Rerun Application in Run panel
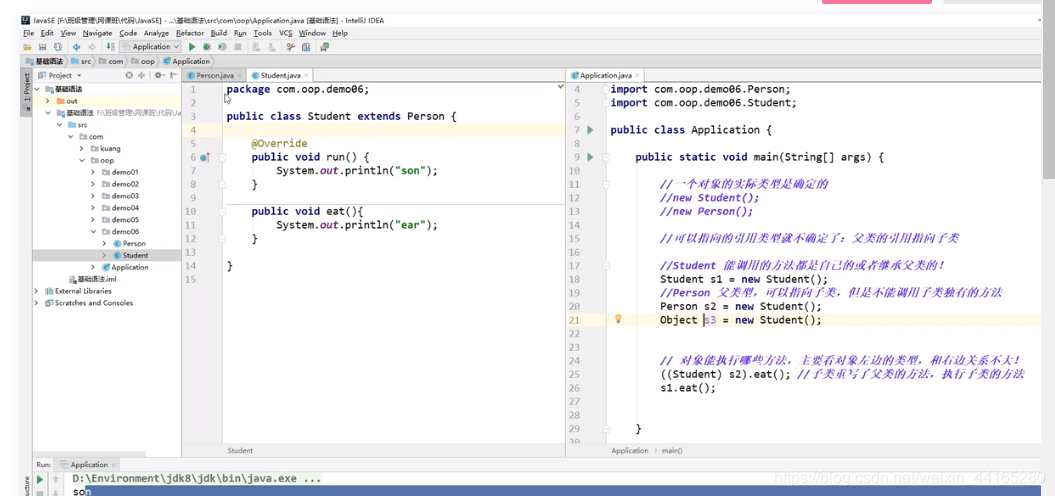Screen dimensions: 1055x496 [x=40, y=479]
